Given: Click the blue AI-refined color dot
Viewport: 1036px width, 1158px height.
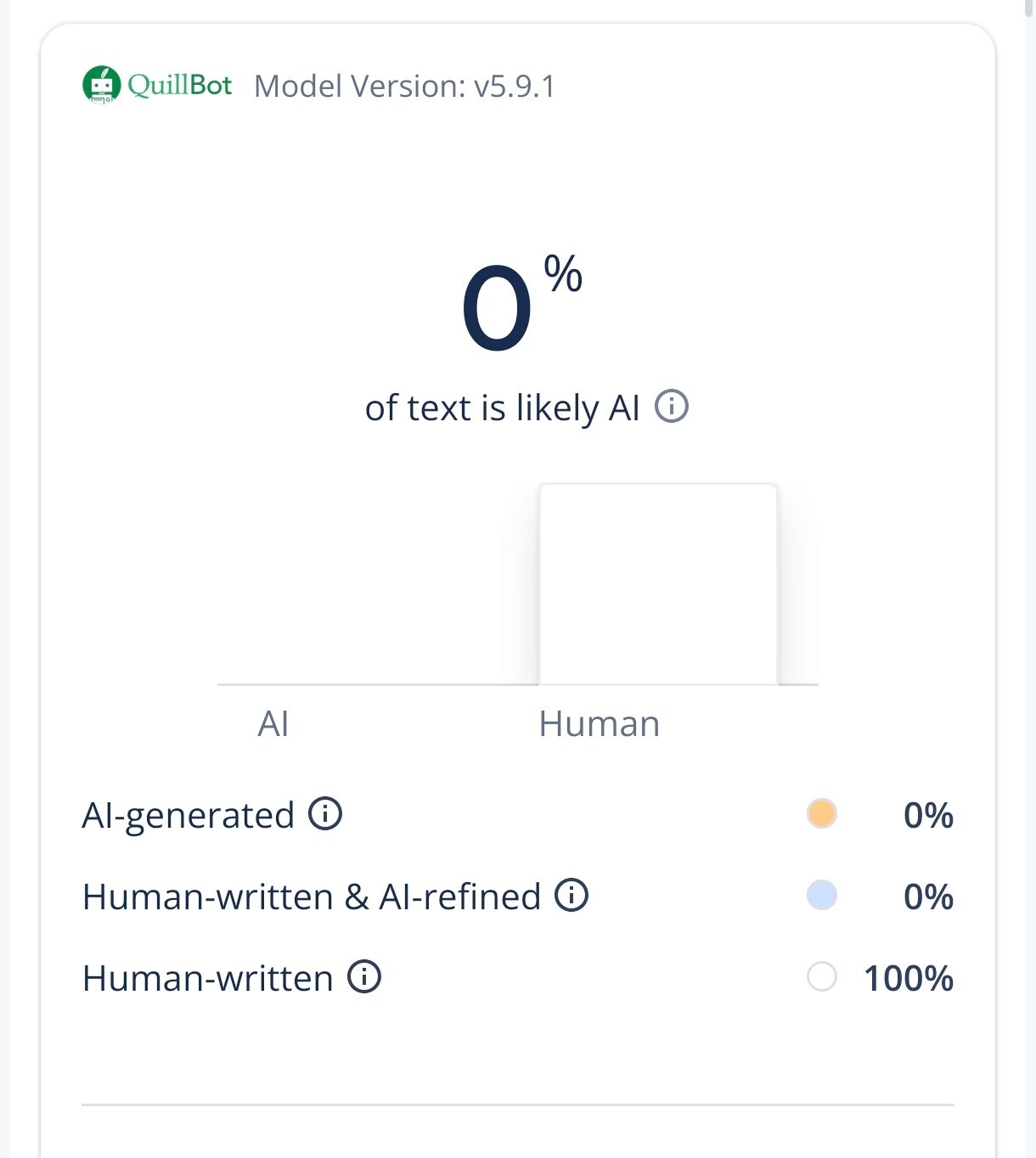Looking at the screenshot, I should click(821, 895).
